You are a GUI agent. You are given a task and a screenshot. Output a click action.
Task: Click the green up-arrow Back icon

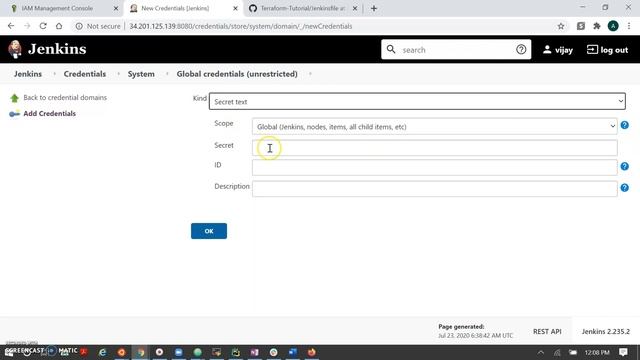14,98
